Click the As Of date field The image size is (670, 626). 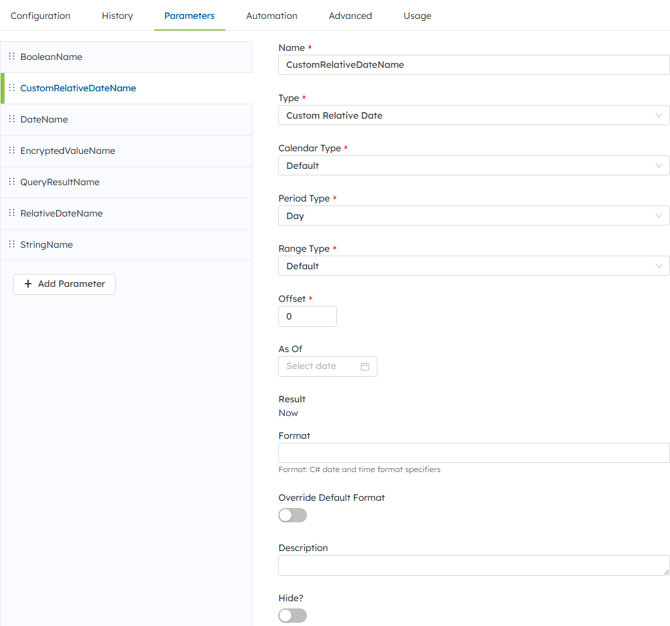point(328,366)
